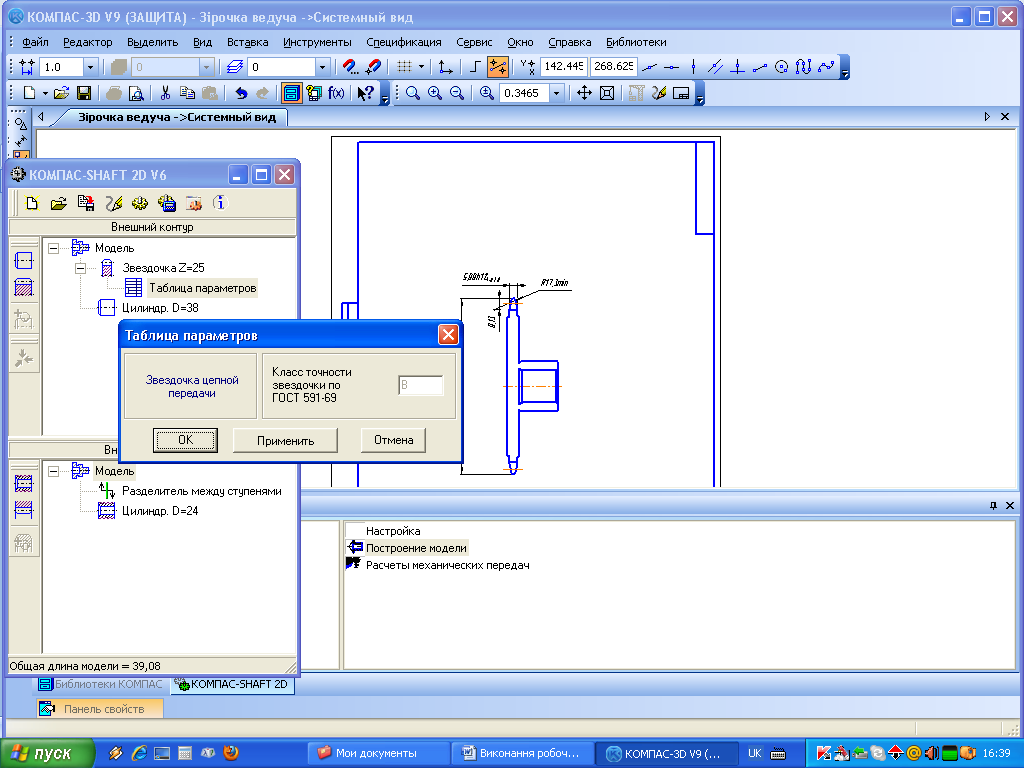The image size is (1024, 768).
Task: Toggle the orthogonal drawing mode
Action: (475, 67)
